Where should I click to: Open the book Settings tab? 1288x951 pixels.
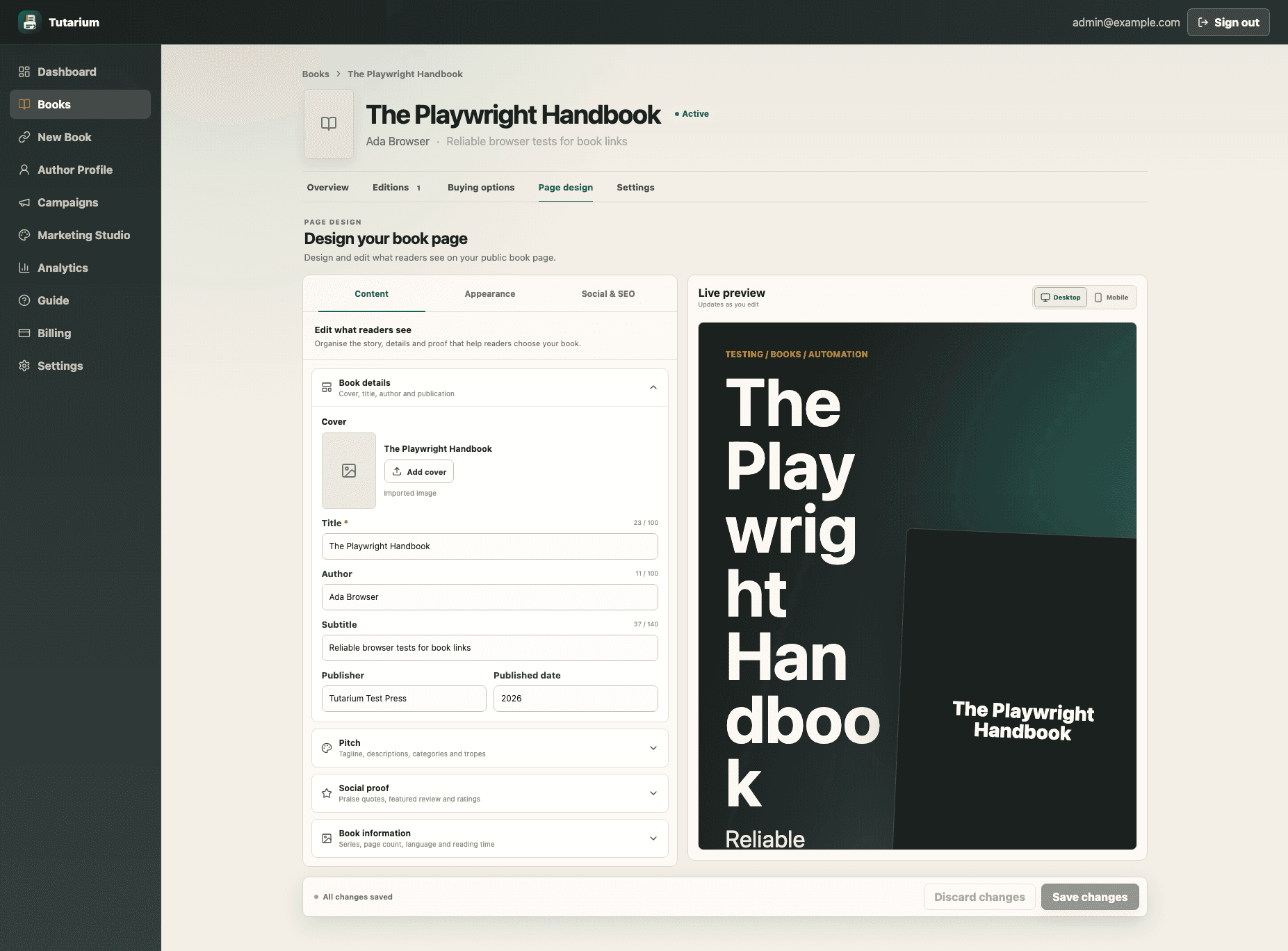point(635,187)
